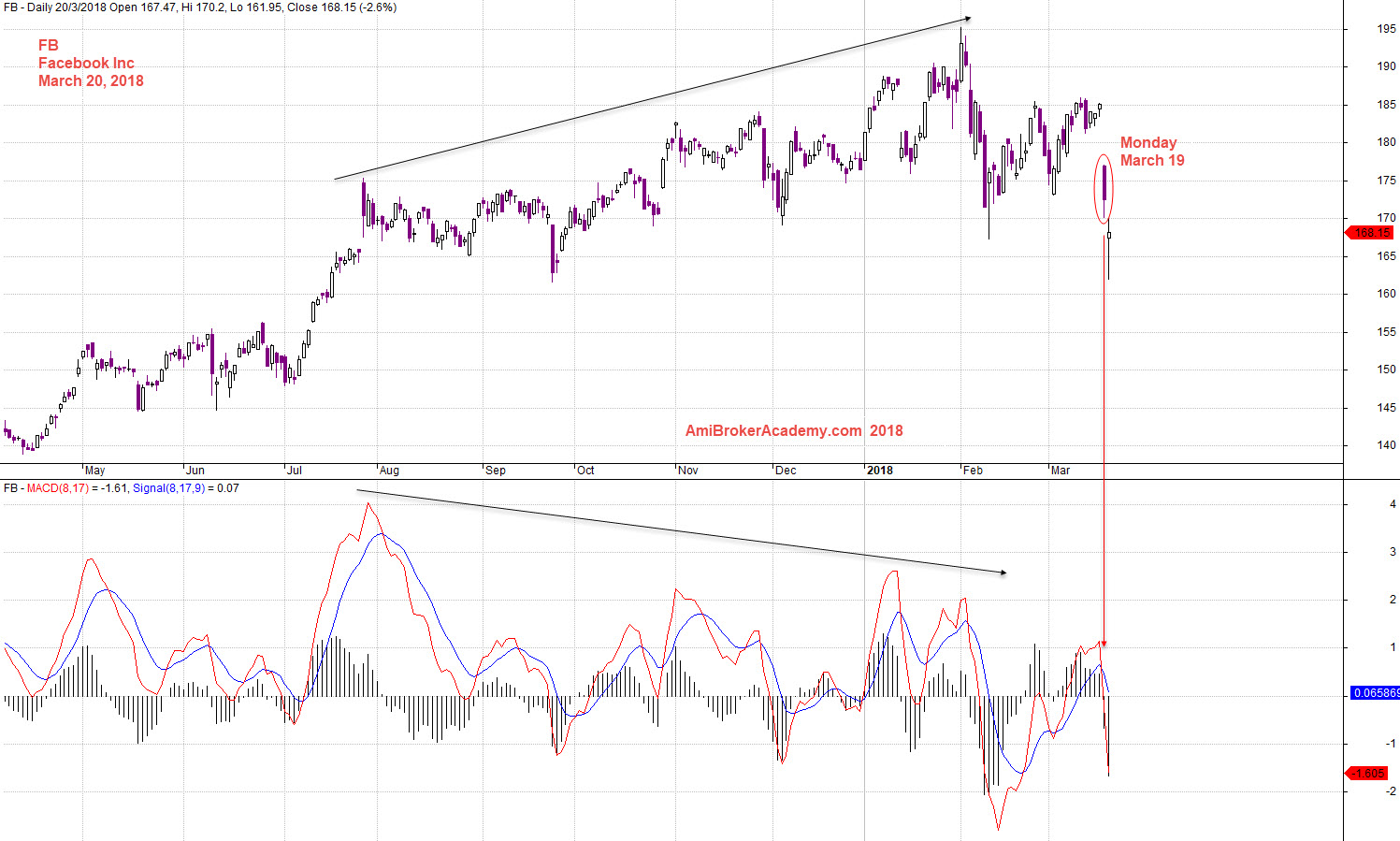Click the 155 price axis label
The width and height of the screenshot is (1400, 841).
pyautogui.click(x=1387, y=332)
